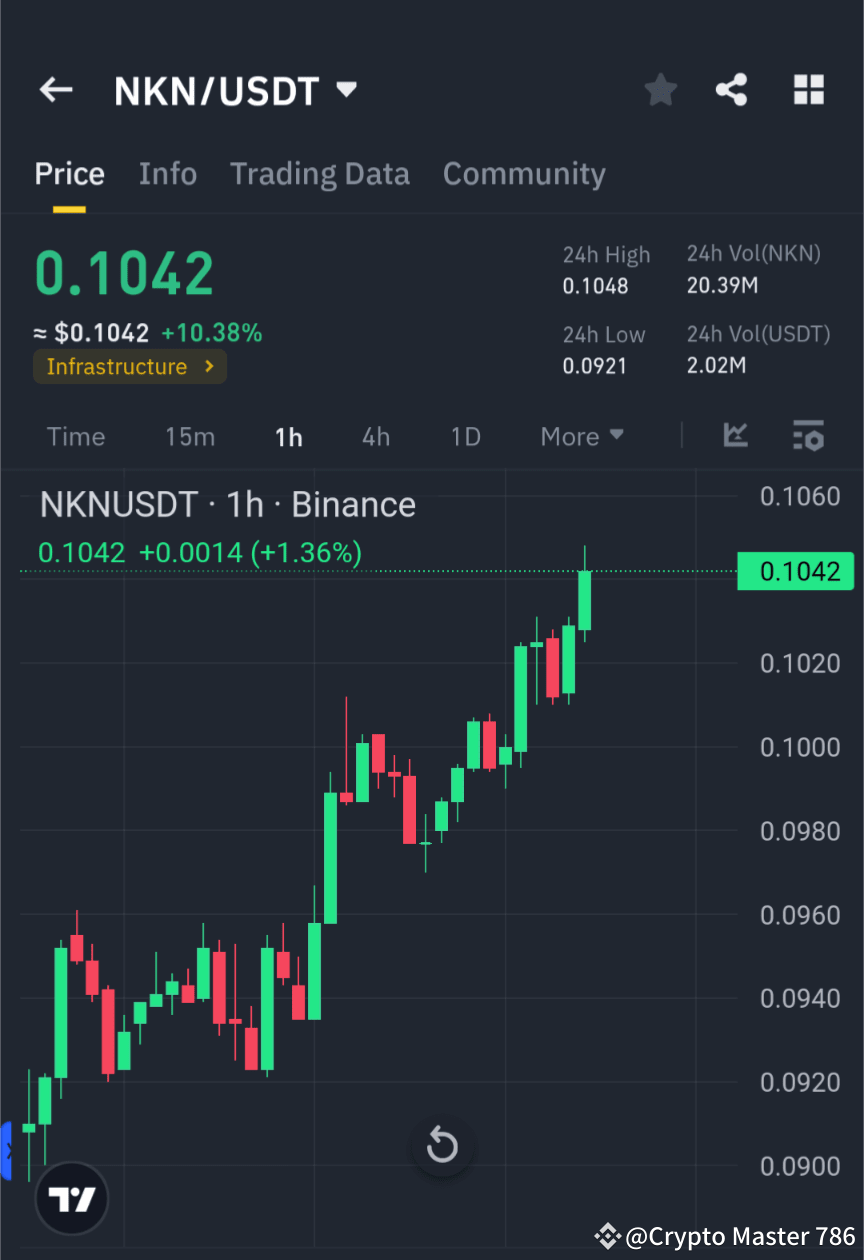Open the Infrastructure category via its chevron
Image resolution: width=864 pixels, height=1260 pixels.
click(209, 367)
